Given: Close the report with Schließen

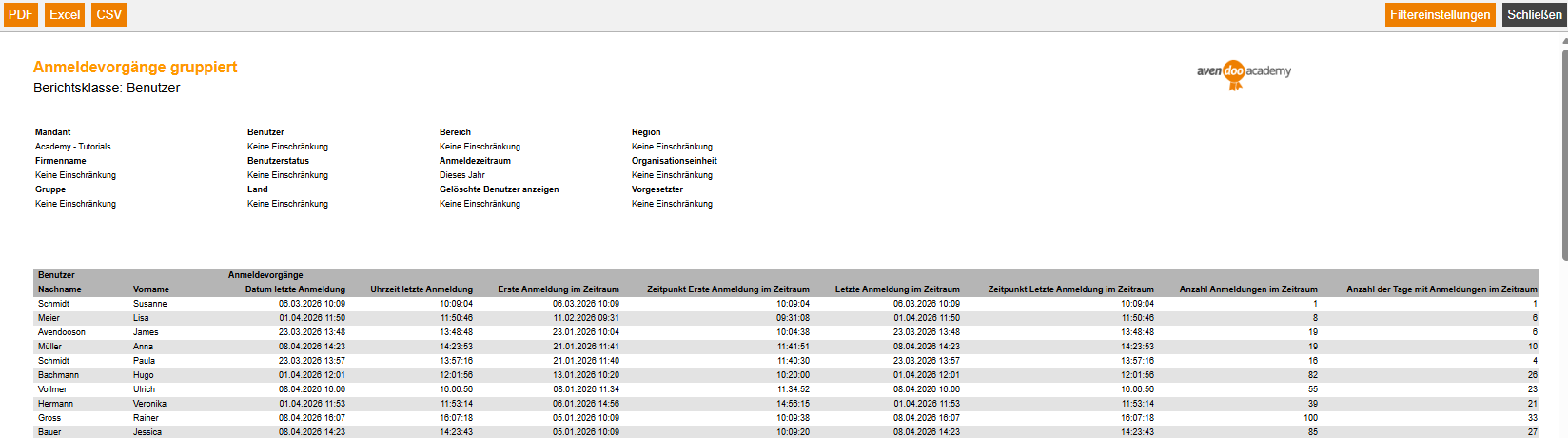Looking at the screenshot, I should coord(1534,14).
